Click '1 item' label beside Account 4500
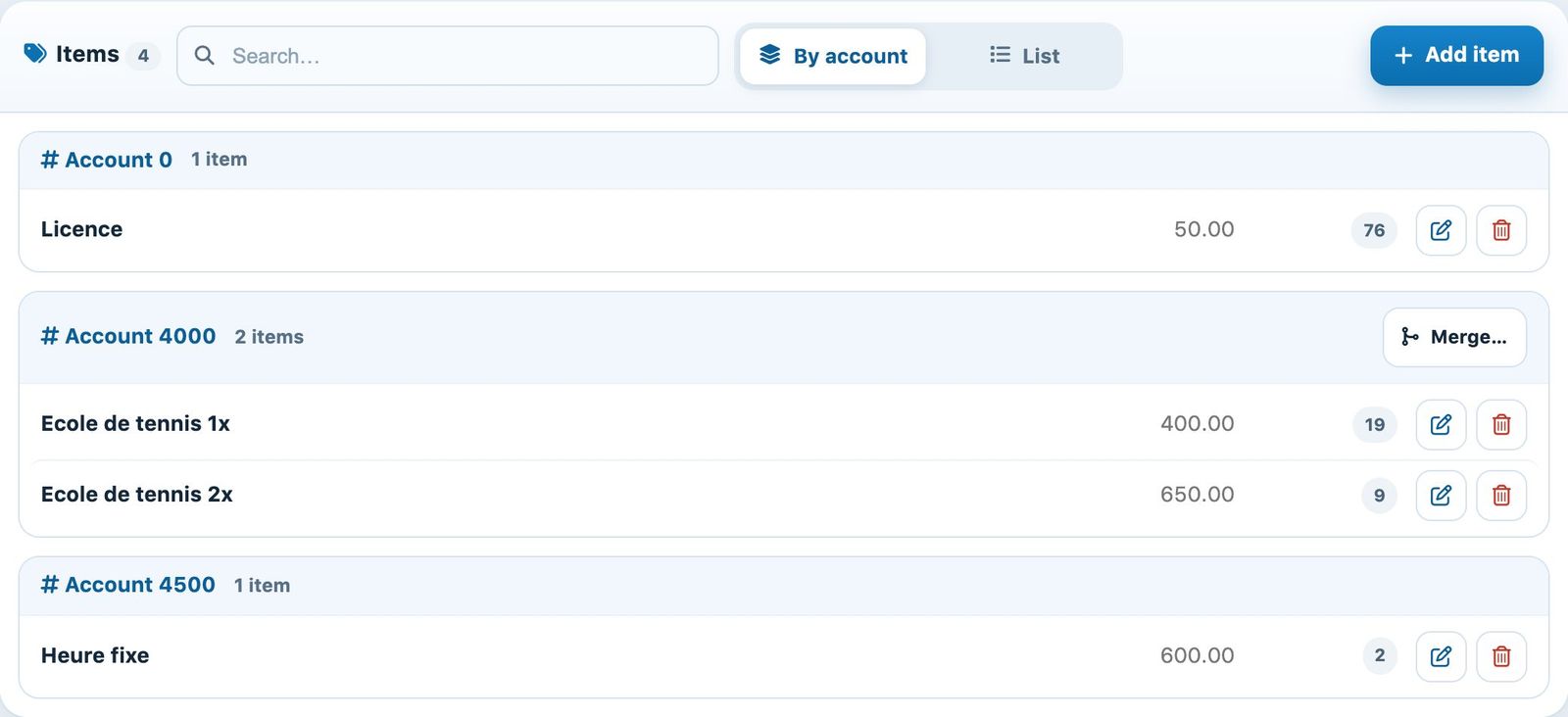Image resolution: width=1568 pixels, height=717 pixels. coord(262,585)
